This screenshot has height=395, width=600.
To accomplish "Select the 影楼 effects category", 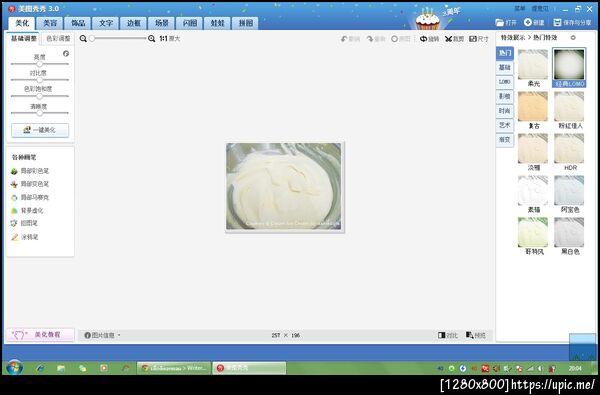I will (x=505, y=96).
